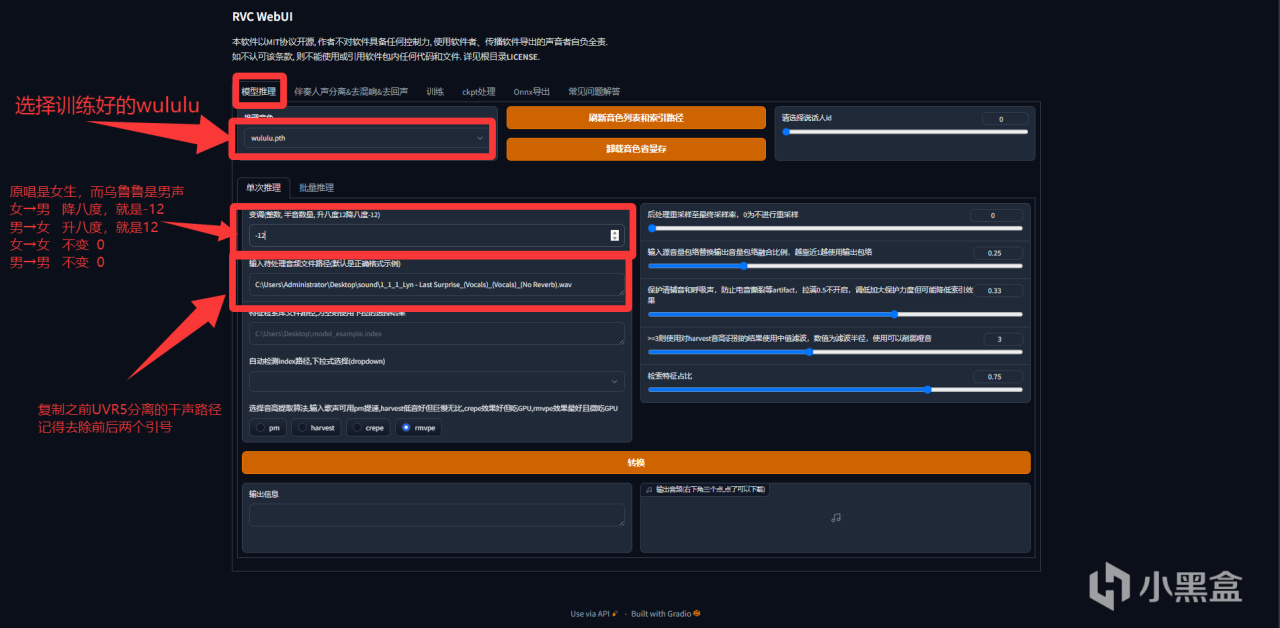Adjust the 检索特征占比 slider
The width and height of the screenshot is (1280, 628).
835,389
